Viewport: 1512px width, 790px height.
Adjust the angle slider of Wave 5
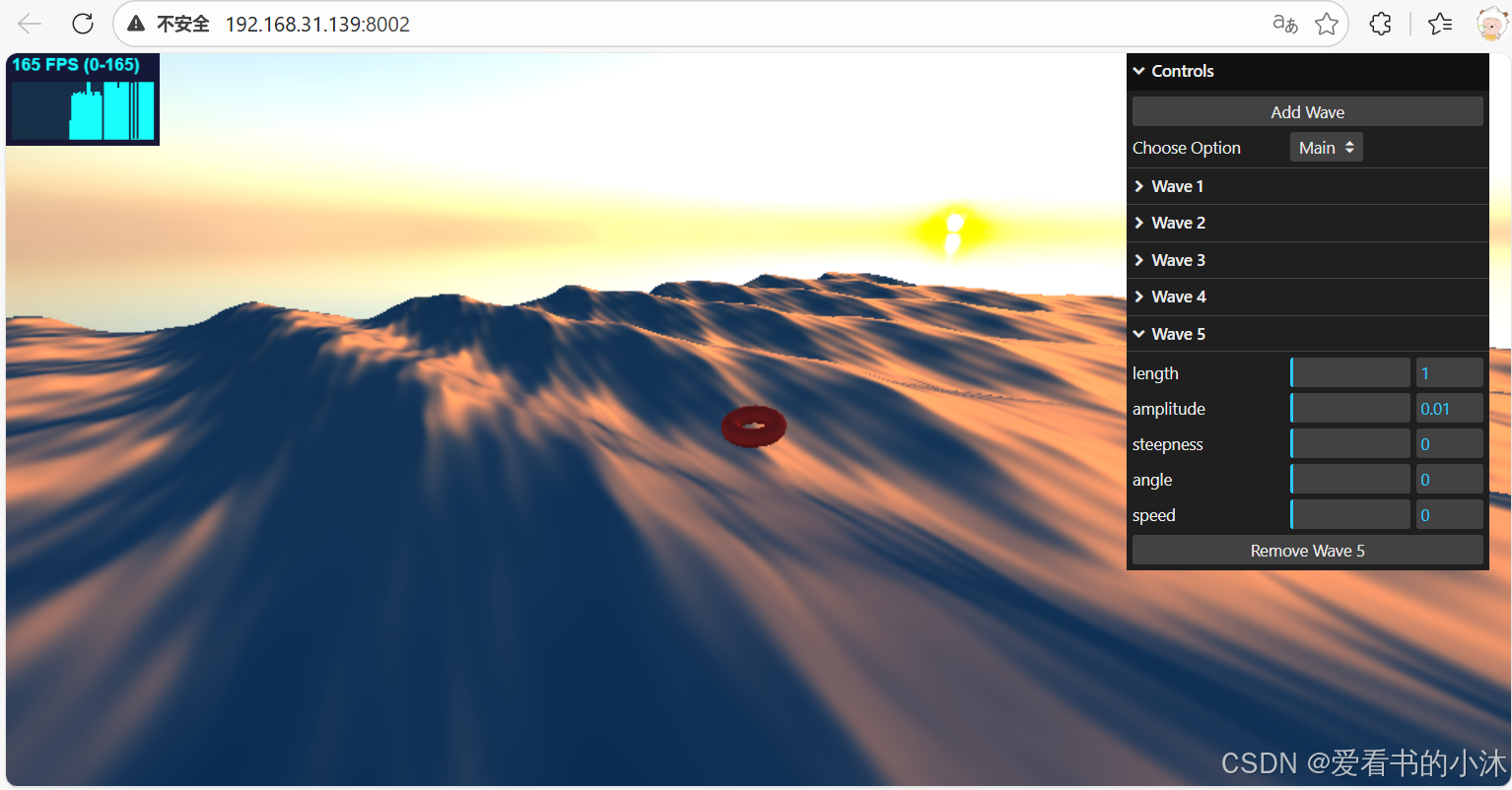point(1350,480)
